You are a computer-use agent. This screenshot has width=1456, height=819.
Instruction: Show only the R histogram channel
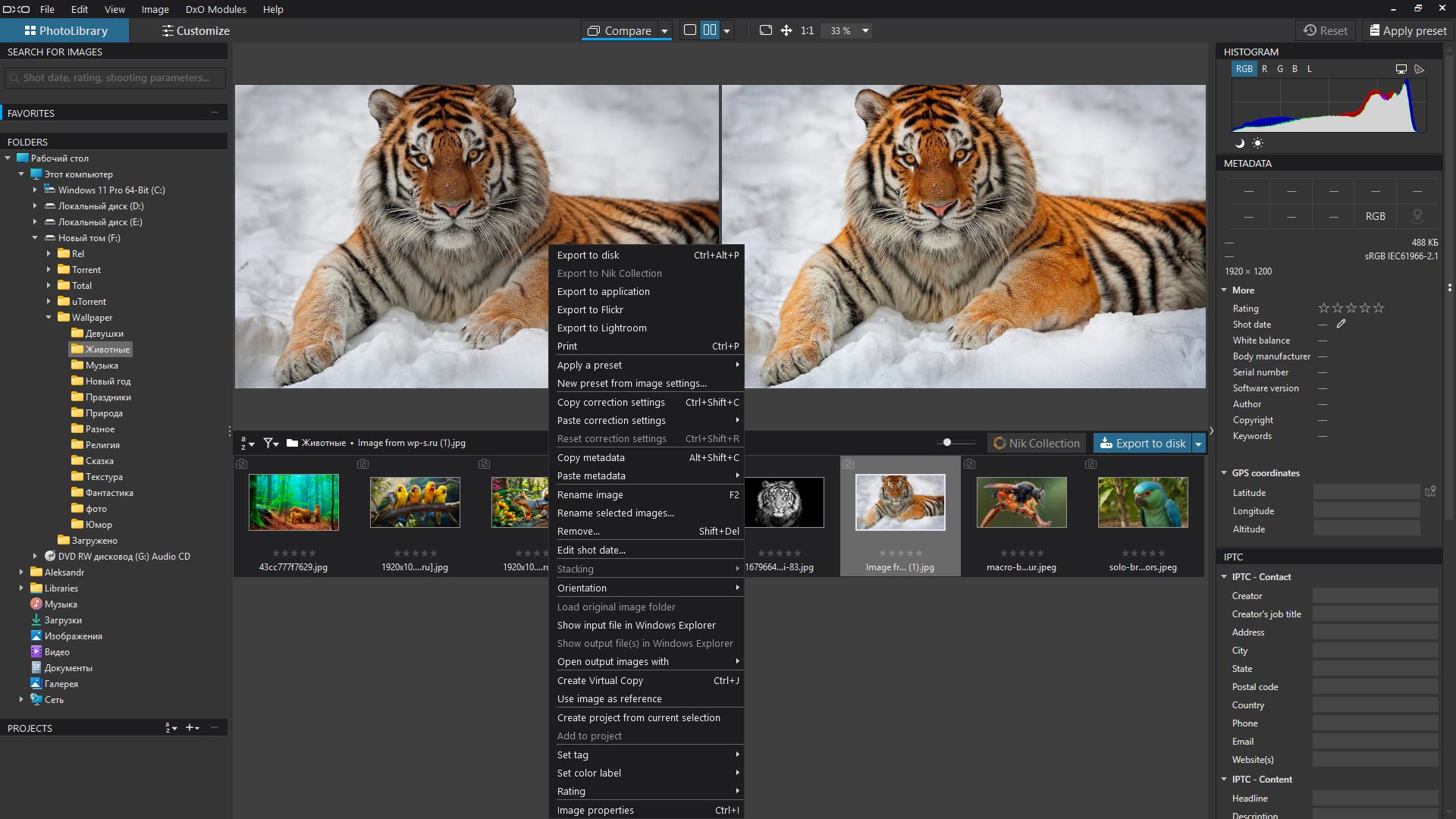(x=1264, y=69)
